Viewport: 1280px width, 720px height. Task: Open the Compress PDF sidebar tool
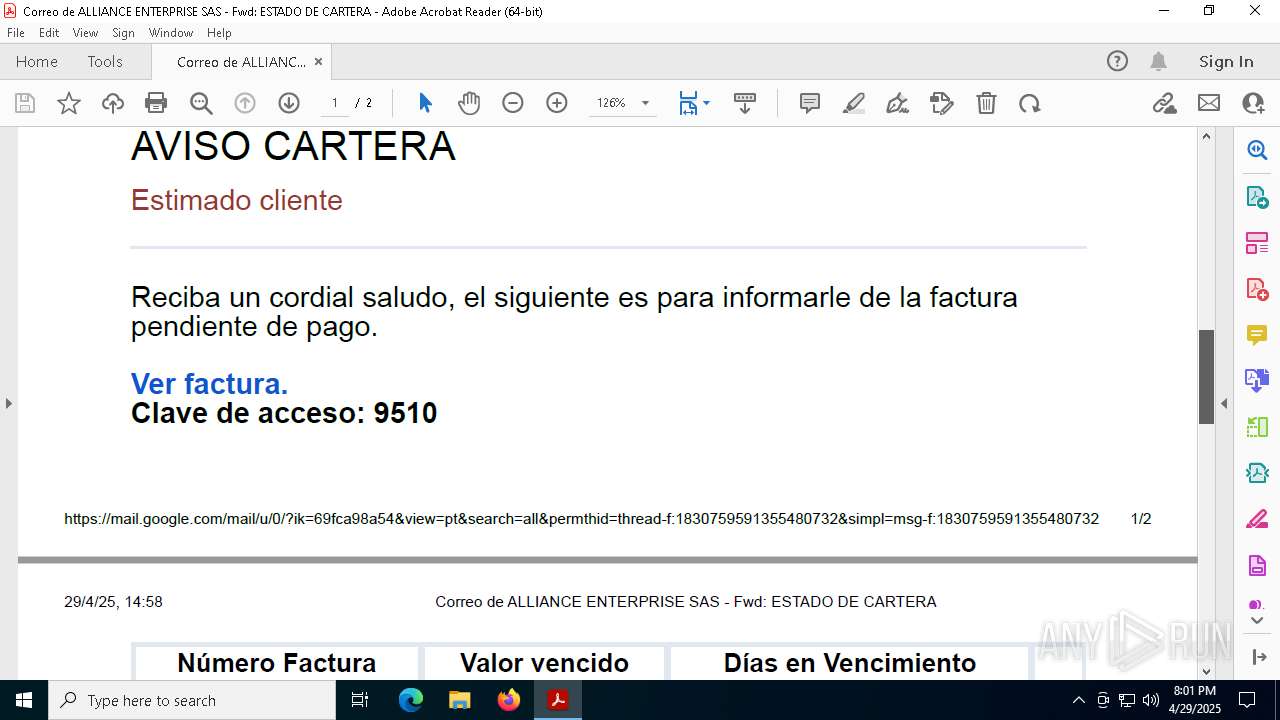coord(1257,473)
